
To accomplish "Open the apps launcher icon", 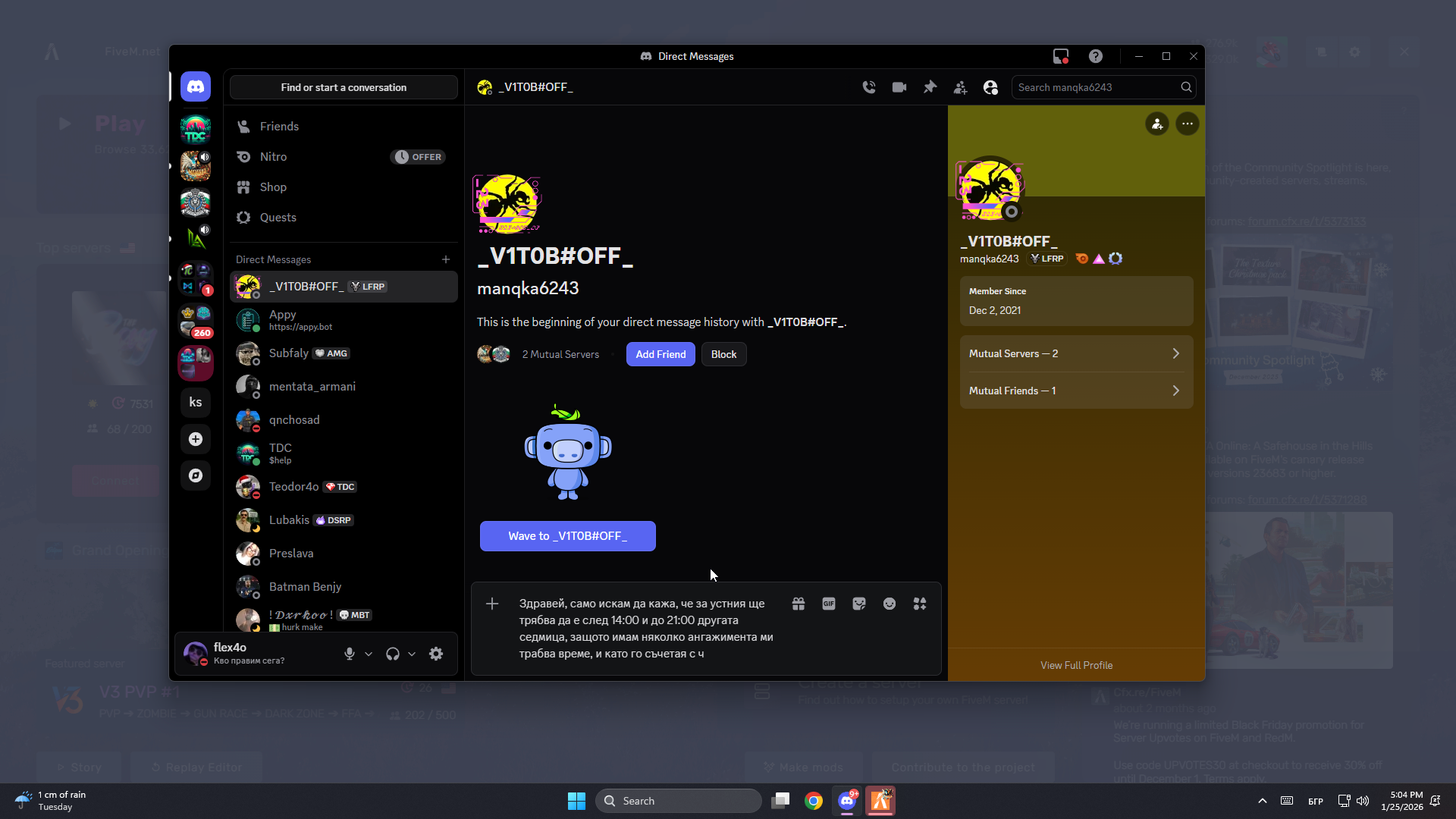I will [920, 604].
